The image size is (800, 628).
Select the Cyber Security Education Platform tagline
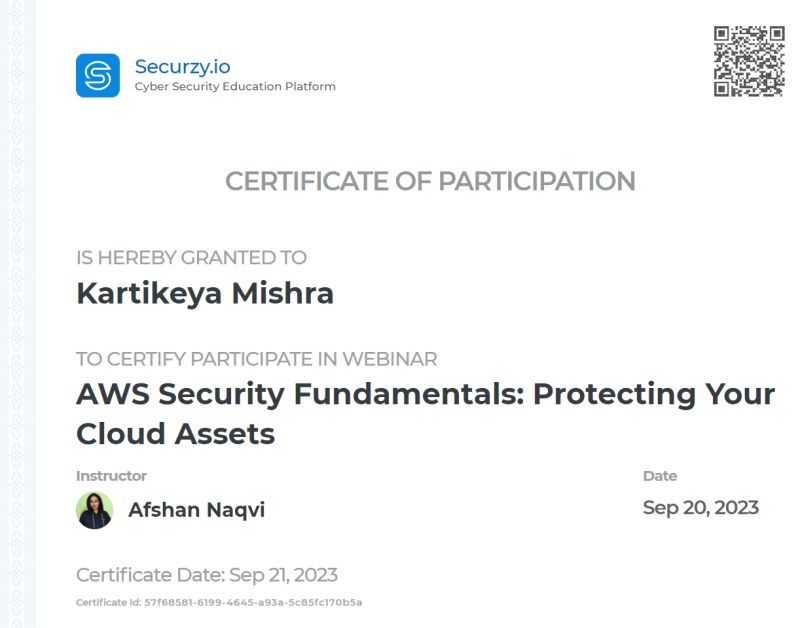235,87
